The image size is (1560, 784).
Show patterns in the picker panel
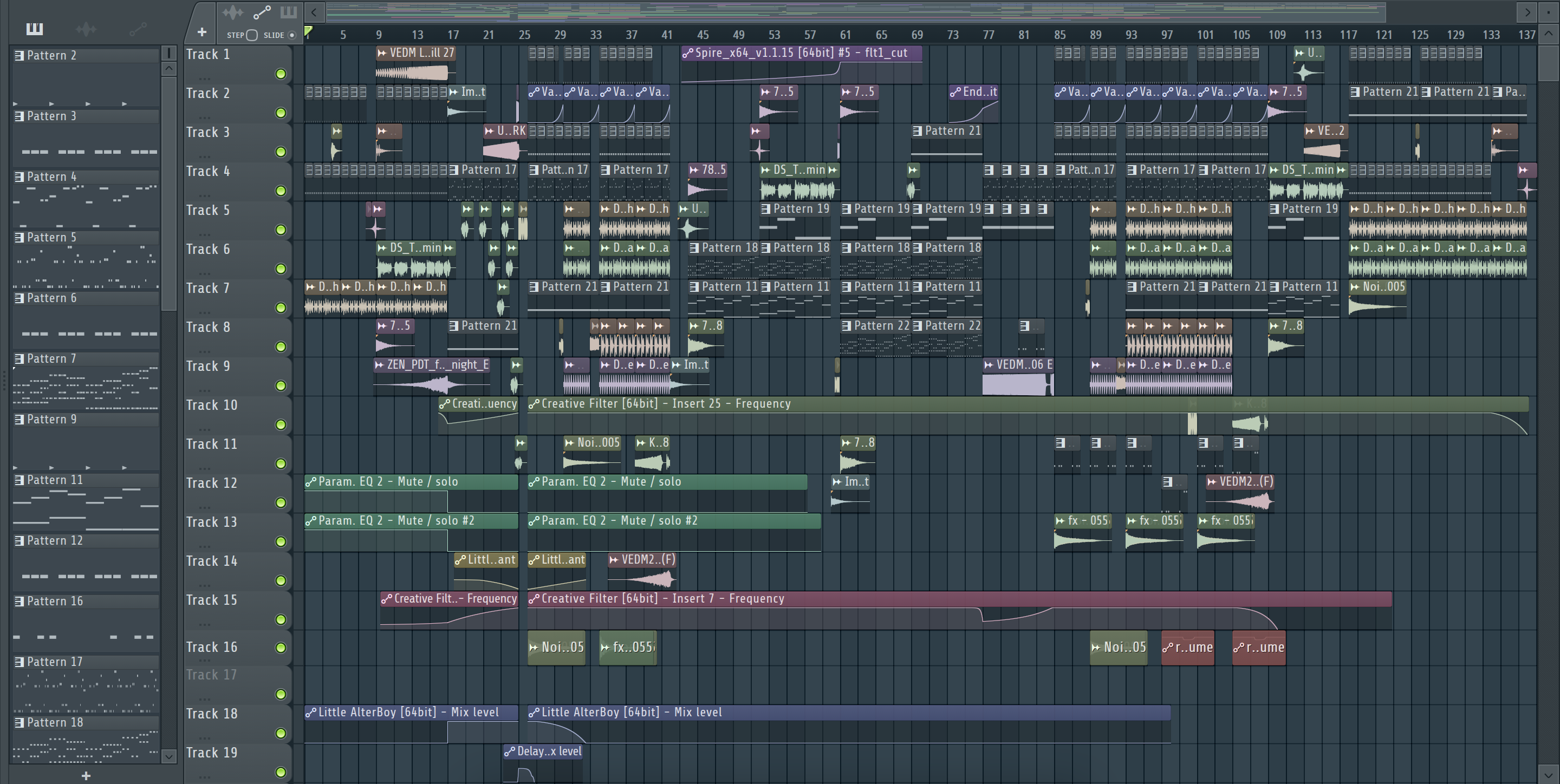[x=35, y=29]
